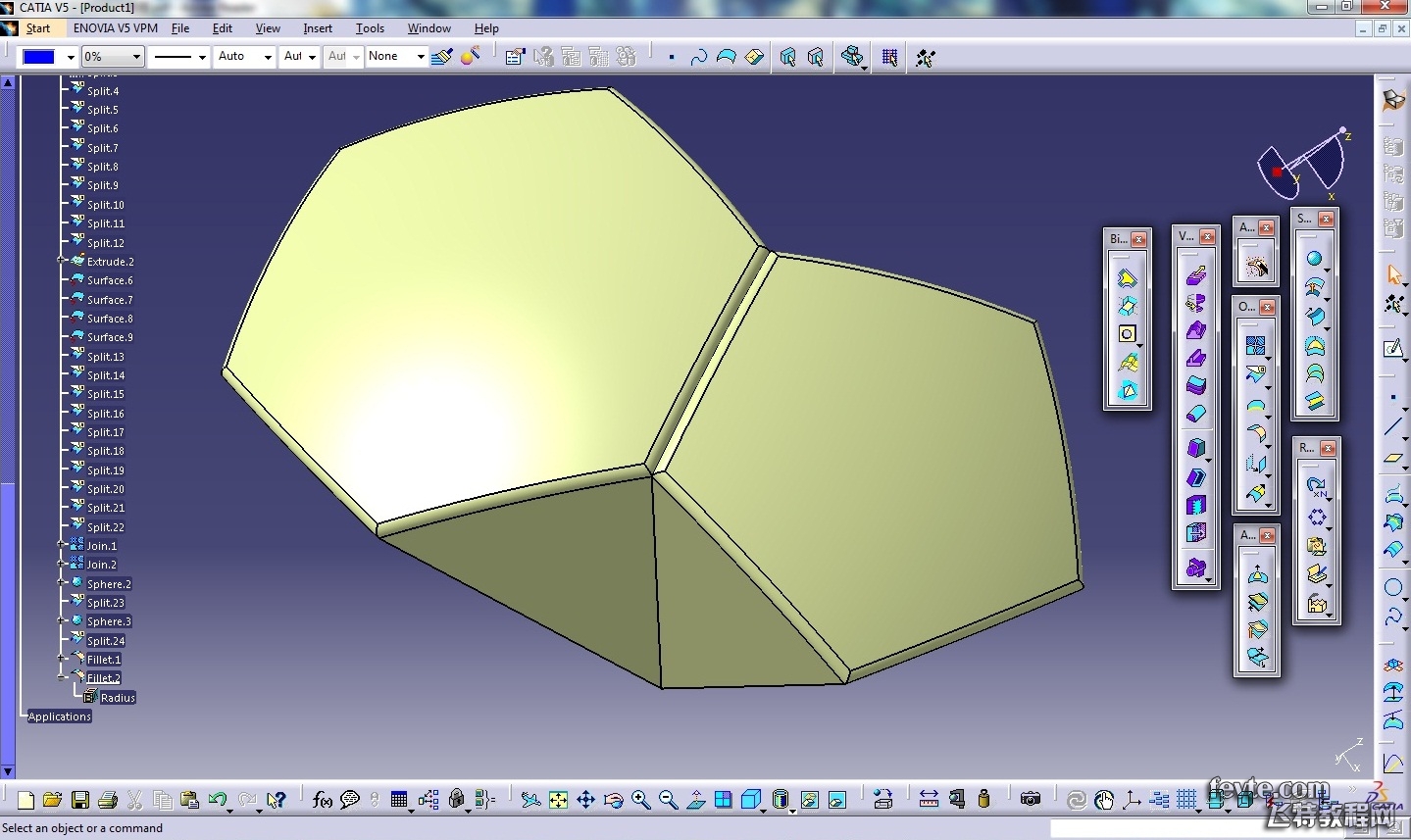Click the Zoom In magnifier
The image size is (1411, 840).
point(640,800)
